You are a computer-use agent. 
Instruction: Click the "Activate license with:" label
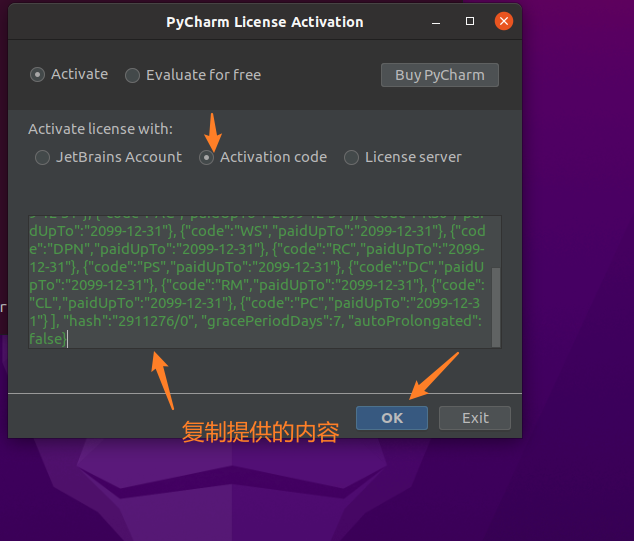100,129
